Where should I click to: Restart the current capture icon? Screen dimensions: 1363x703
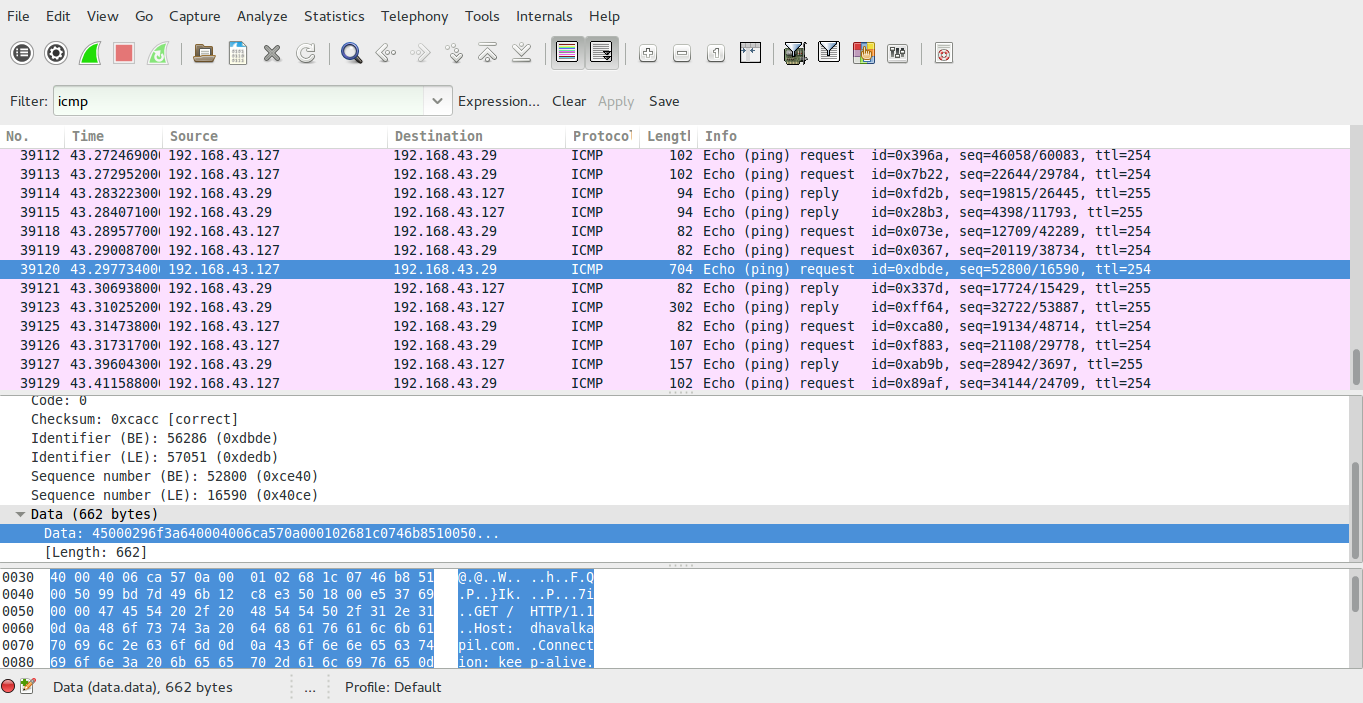pyautogui.click(x=158, y=53)
